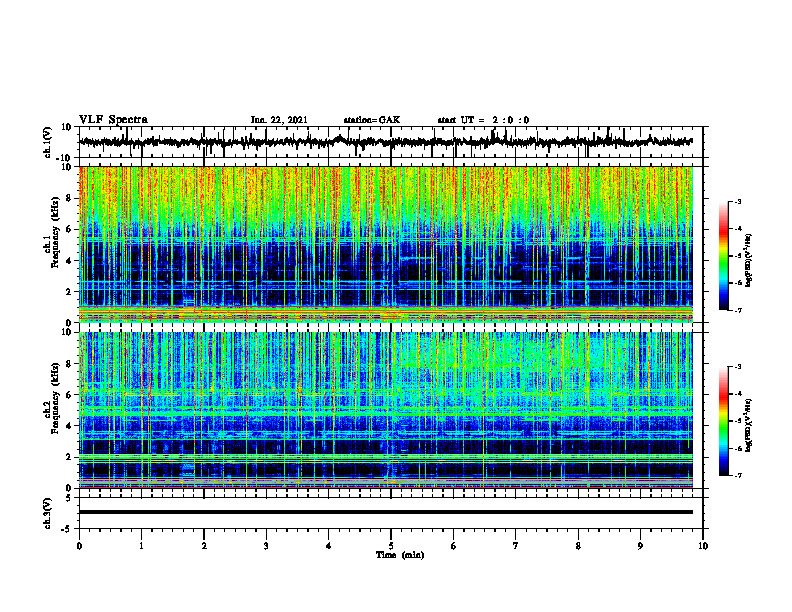Click the "-7" label on ch.2 colorbar
The height and width of the screenshot is (612, 792).
(x=737, y=475)
